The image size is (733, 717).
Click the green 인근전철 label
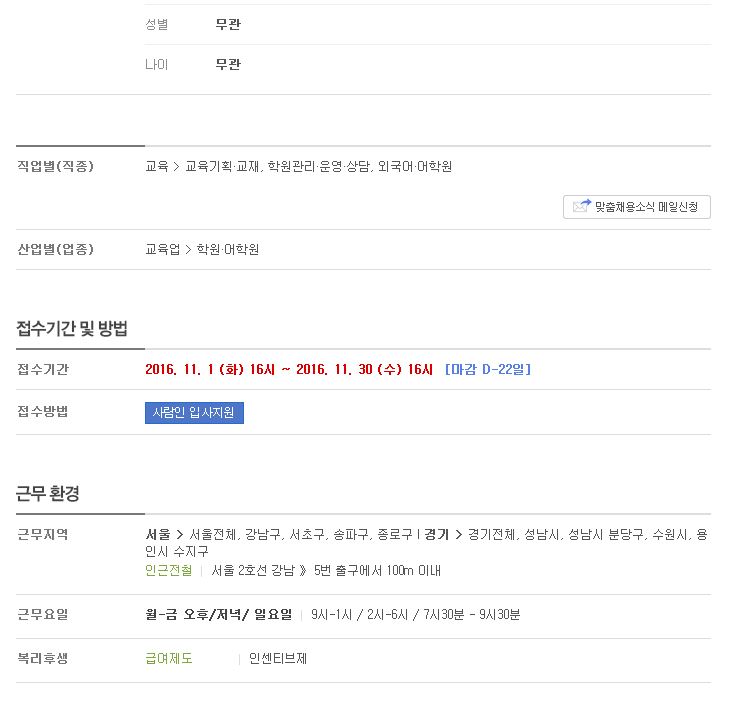[169, 571]
